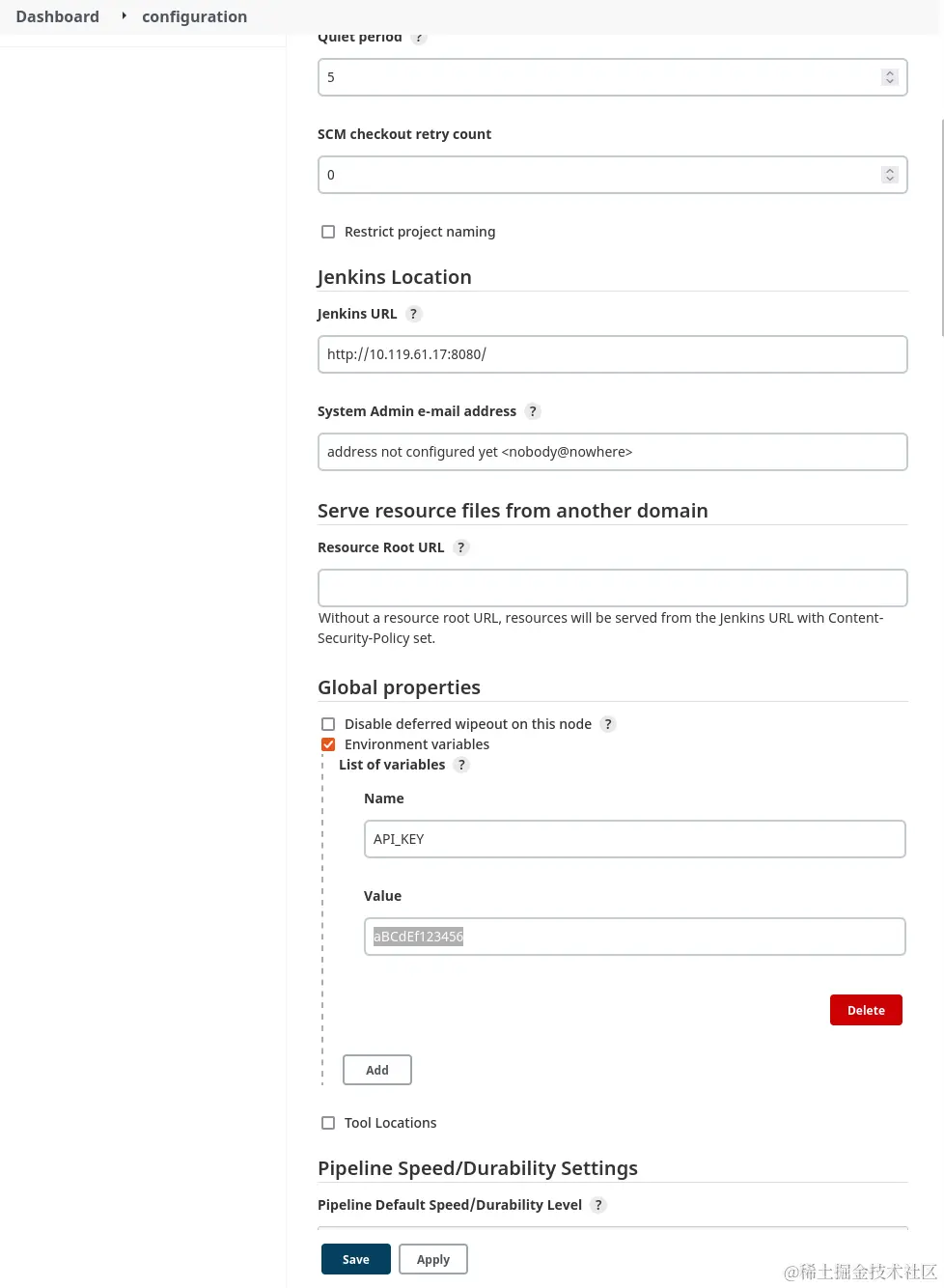The height and width of the screenshot is (1288, 944).
Task: Add a new environment variable
Action: tap(377, 1070)
